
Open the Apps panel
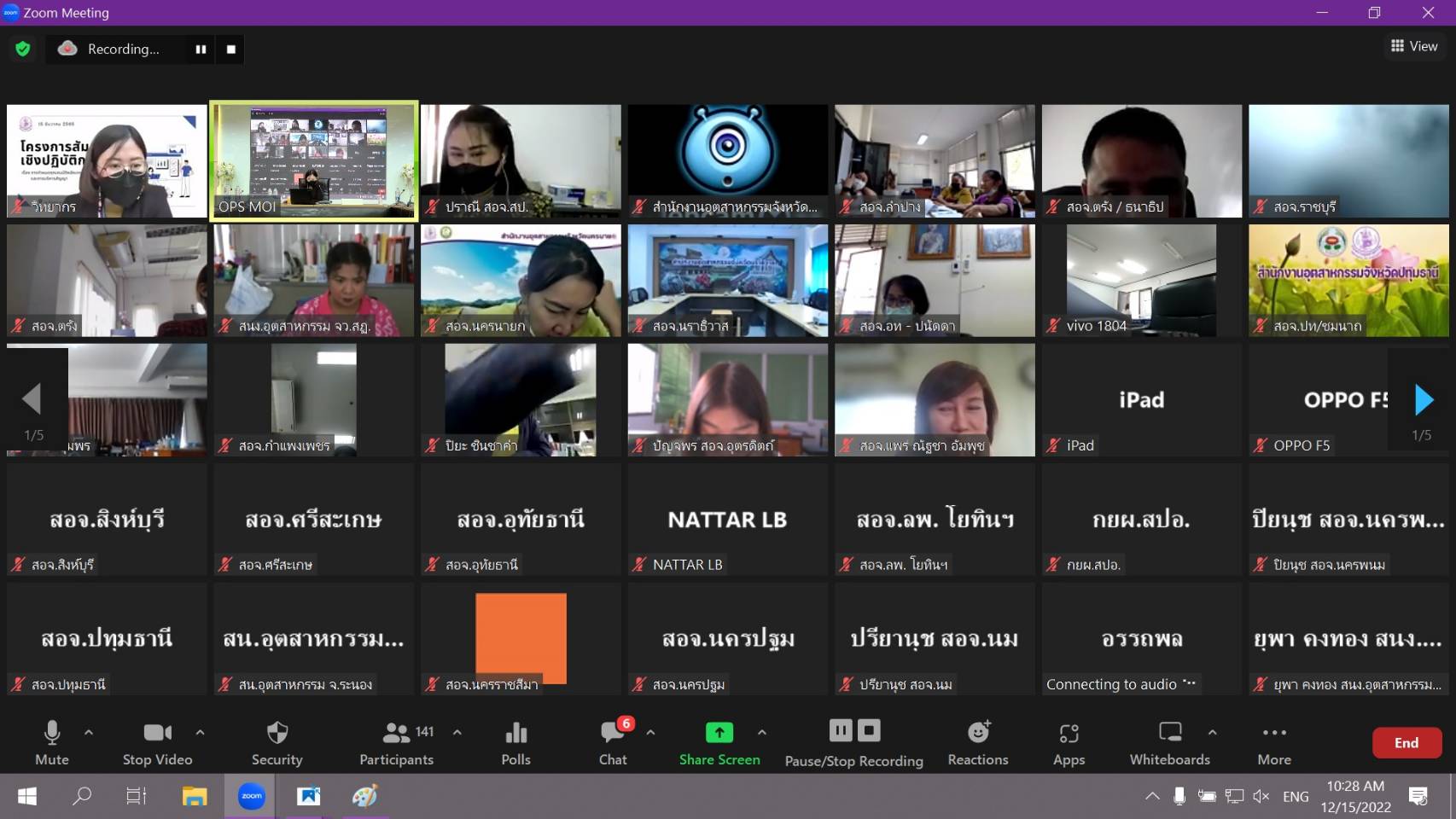pyautogui.click(x=1069, y=741)
